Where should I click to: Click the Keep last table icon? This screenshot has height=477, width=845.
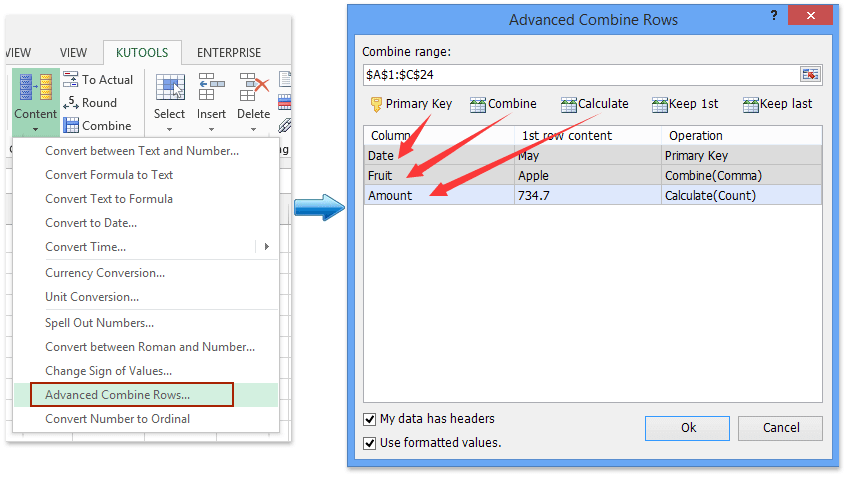[x=751, y=105]
